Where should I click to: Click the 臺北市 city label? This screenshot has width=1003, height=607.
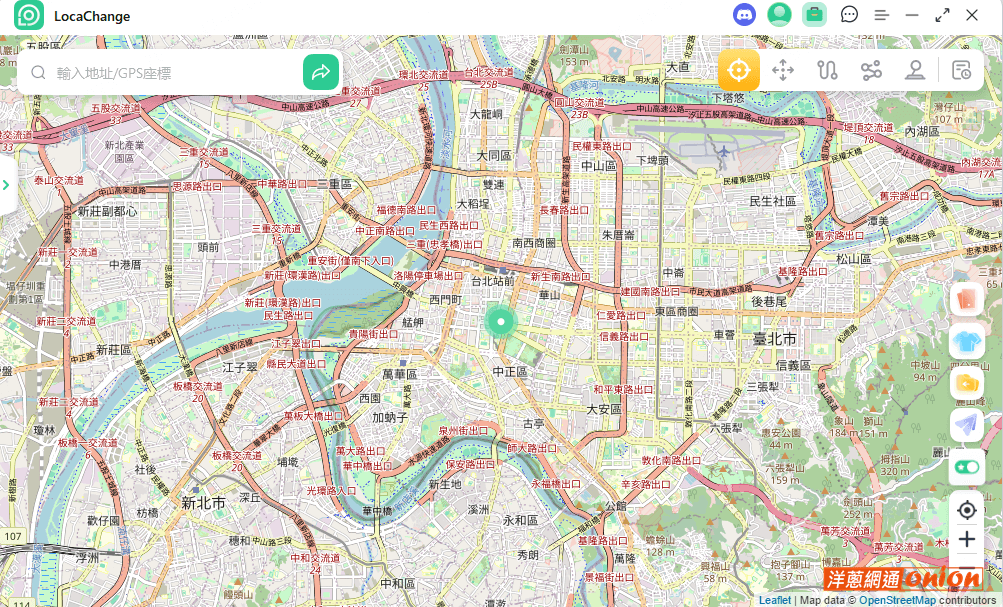775,339
